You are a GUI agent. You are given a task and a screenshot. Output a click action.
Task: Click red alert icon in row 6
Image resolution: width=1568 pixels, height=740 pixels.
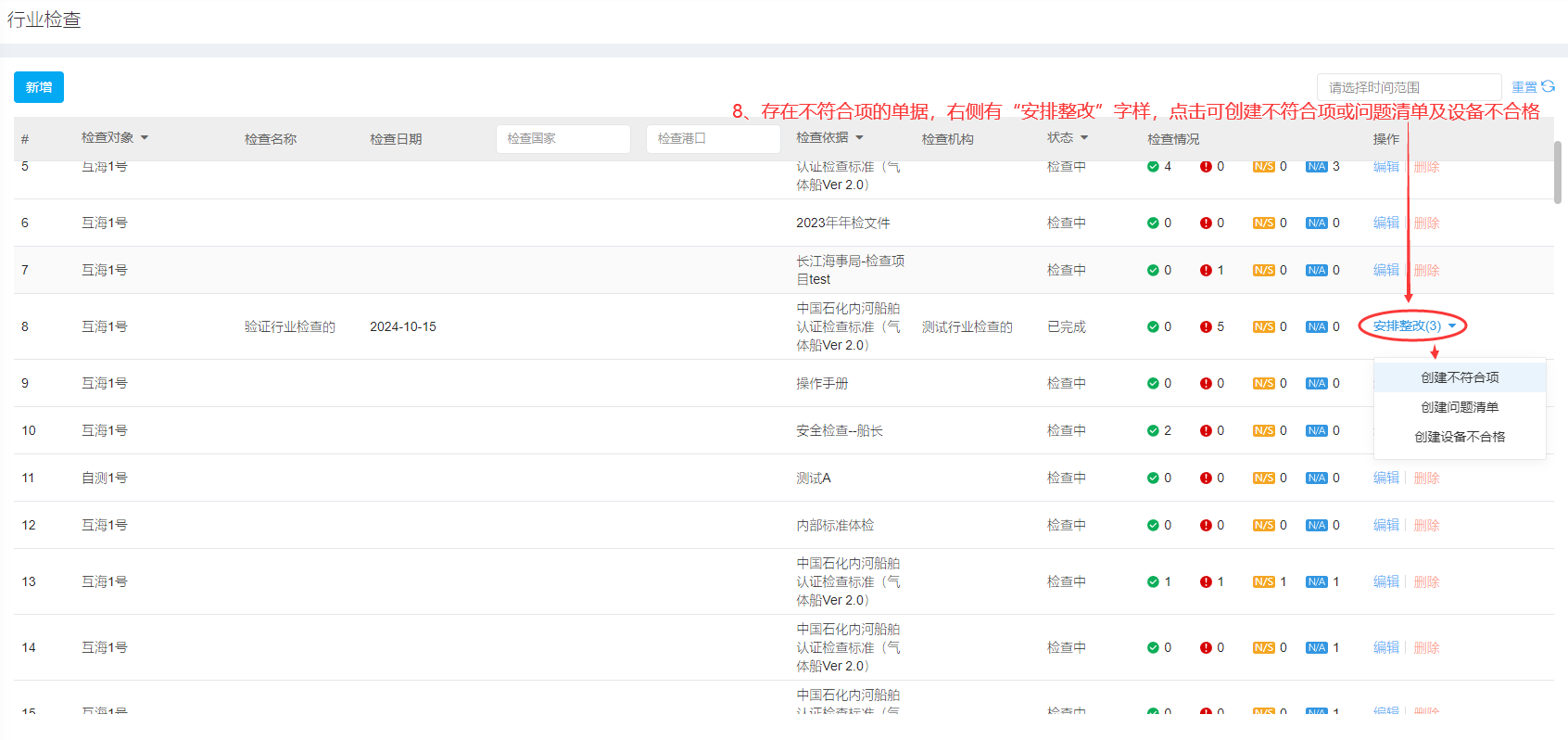1206,223
